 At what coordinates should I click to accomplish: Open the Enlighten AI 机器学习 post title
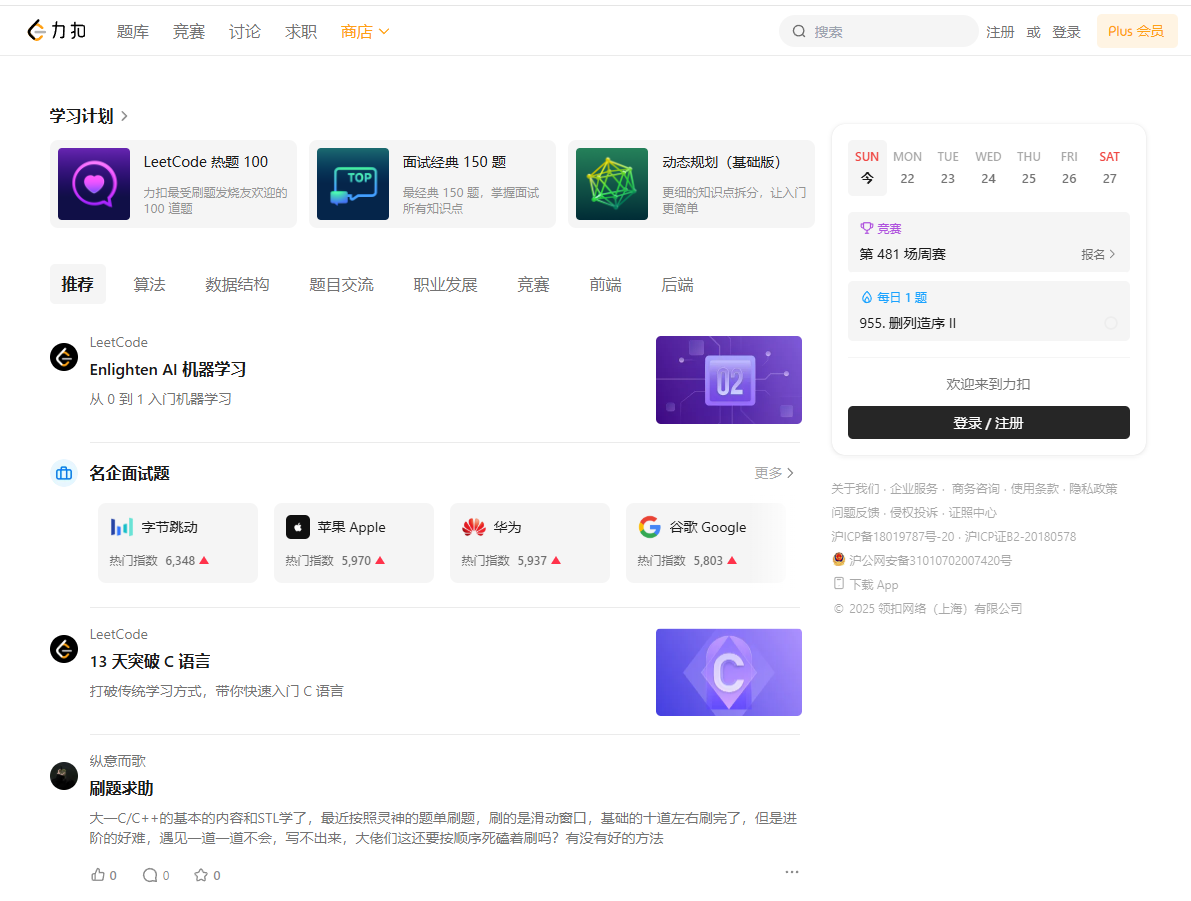pyautogui.click(x=168, y=370)
